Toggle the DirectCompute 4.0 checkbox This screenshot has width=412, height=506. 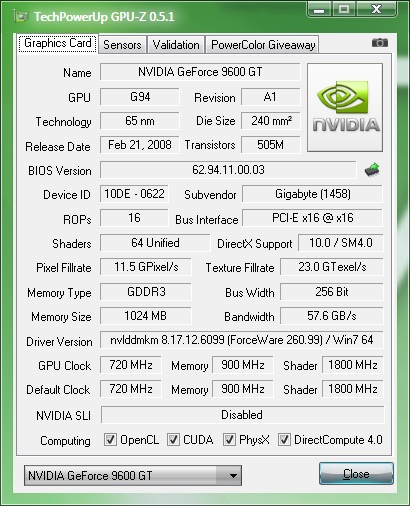tap(284, 440)
